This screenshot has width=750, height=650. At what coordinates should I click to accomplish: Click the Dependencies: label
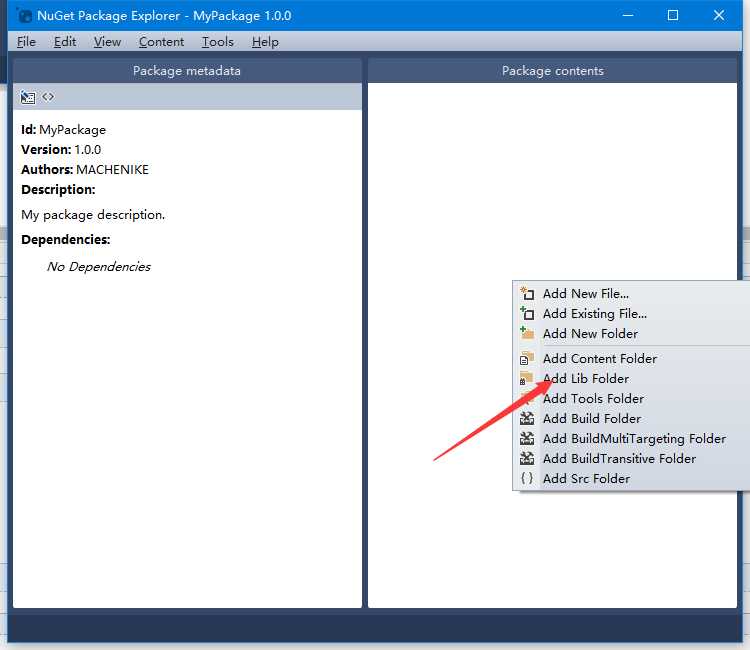pyautogui.click(x=66, y=239)
